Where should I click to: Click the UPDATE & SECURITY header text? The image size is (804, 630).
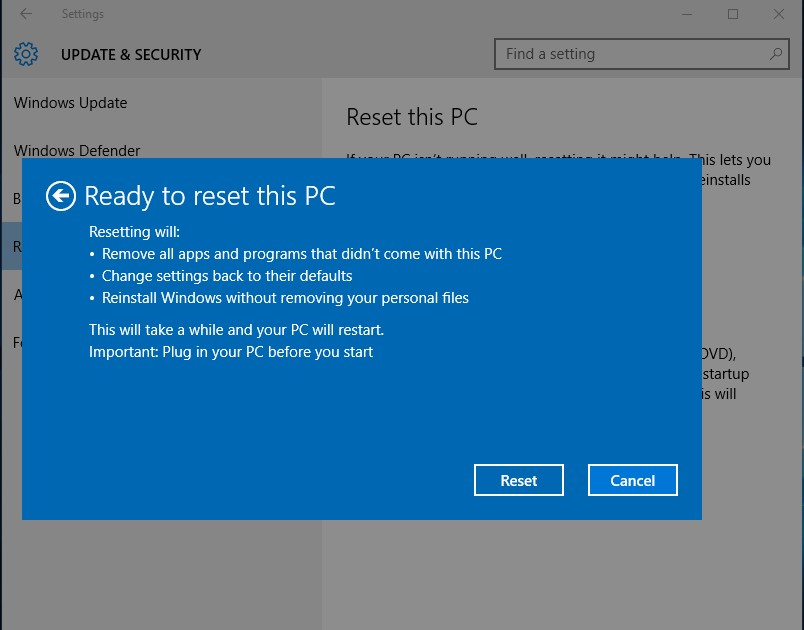[131, 55]
